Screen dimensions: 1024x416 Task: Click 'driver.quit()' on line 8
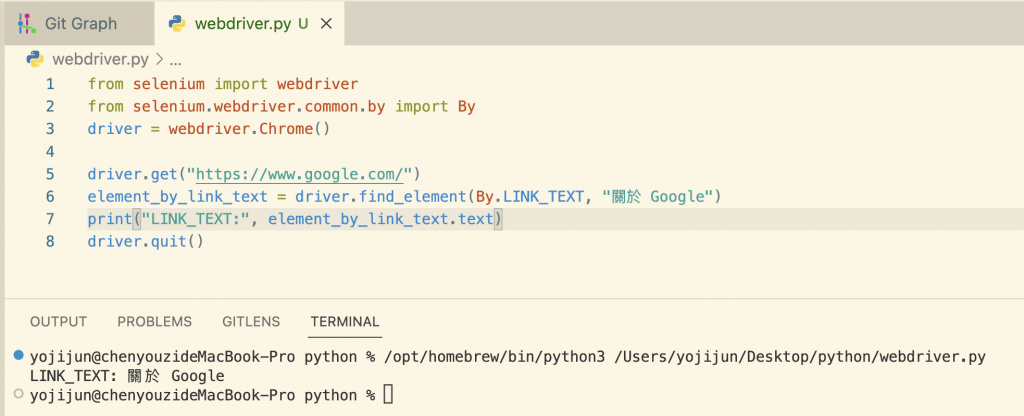146,242
